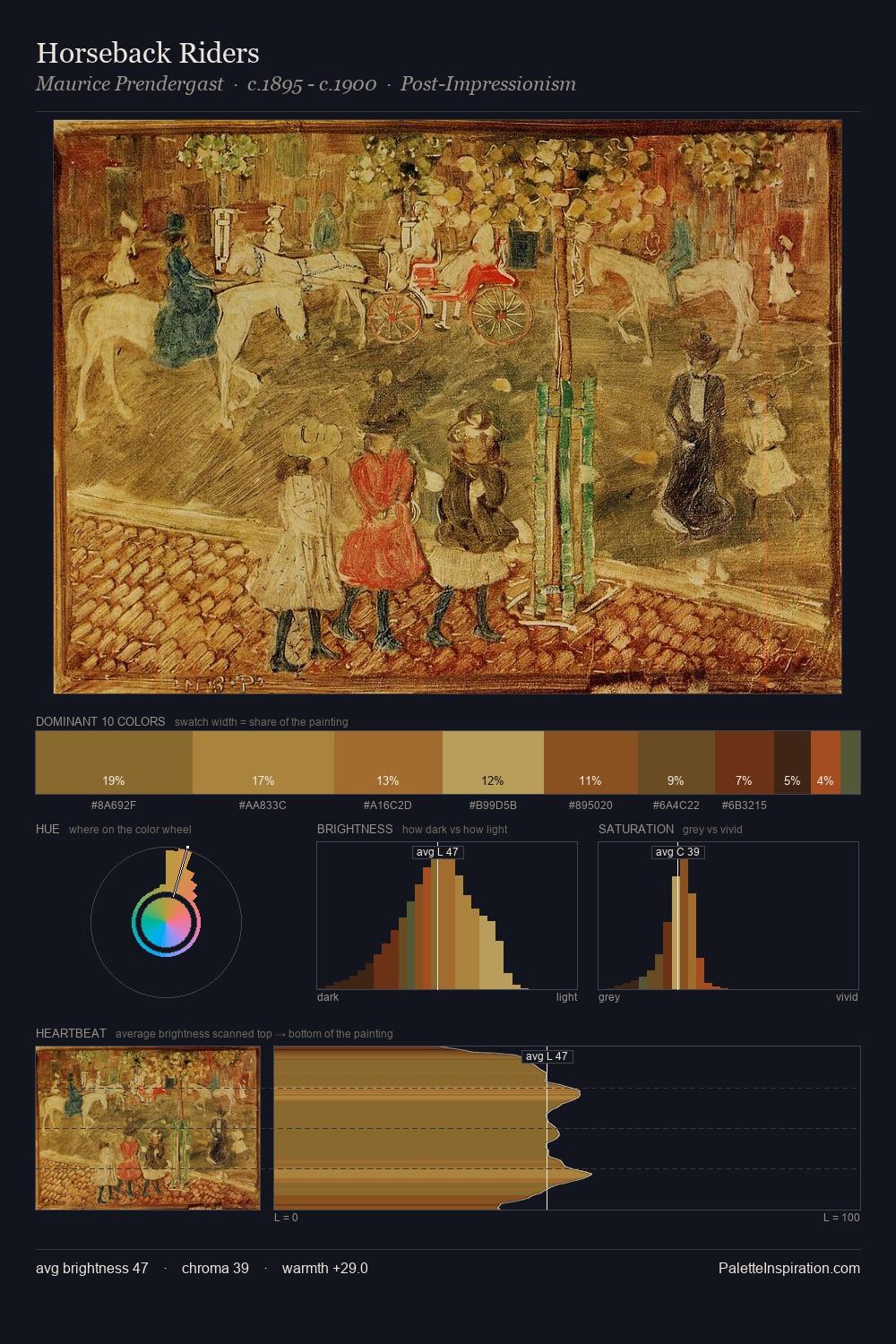Click the HEARTBEAT section heading
The height and width of the screenshot is (1344, 896).
[x=71, y=1033]
